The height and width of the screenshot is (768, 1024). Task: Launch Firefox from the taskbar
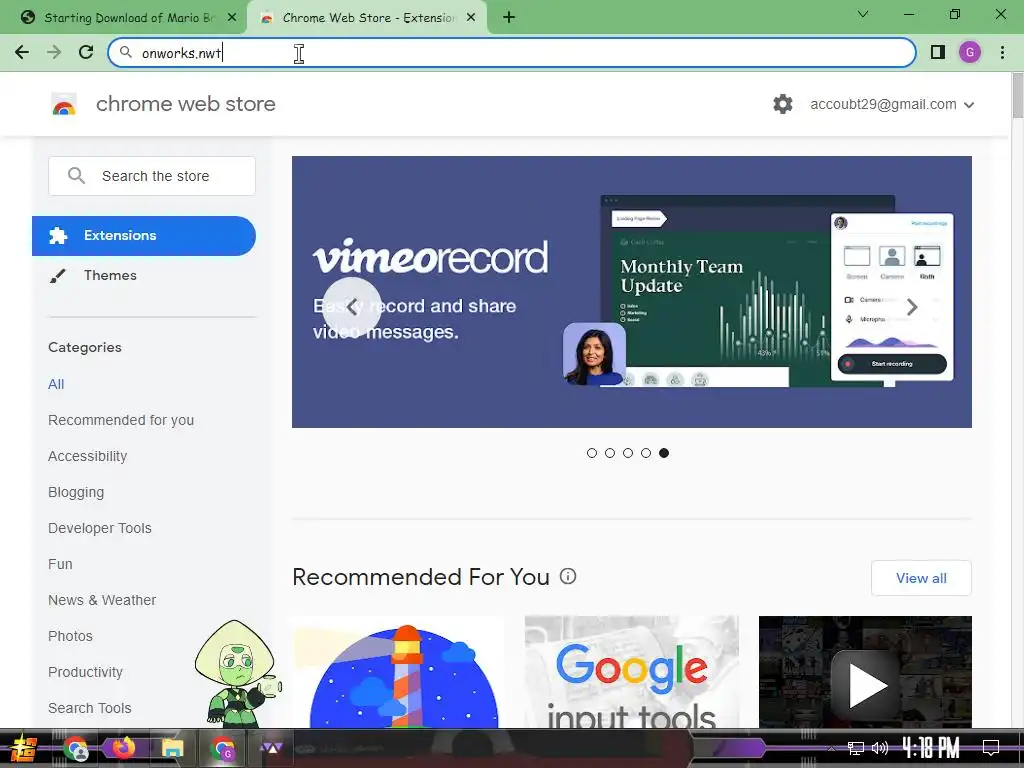coord(123,748)
